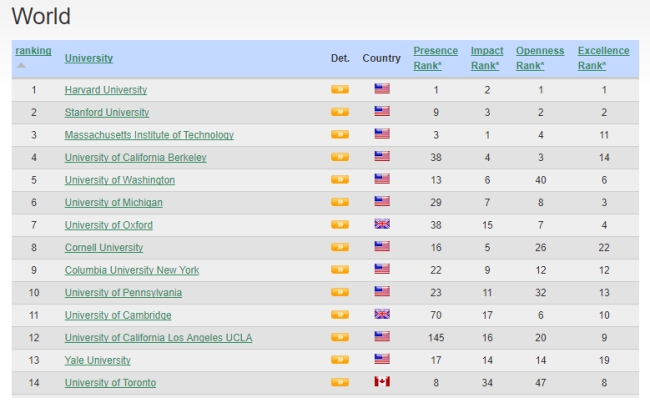This screenshot has height=418, width=650.
Task: Open University of Toronto link
Action: [110, 383]
